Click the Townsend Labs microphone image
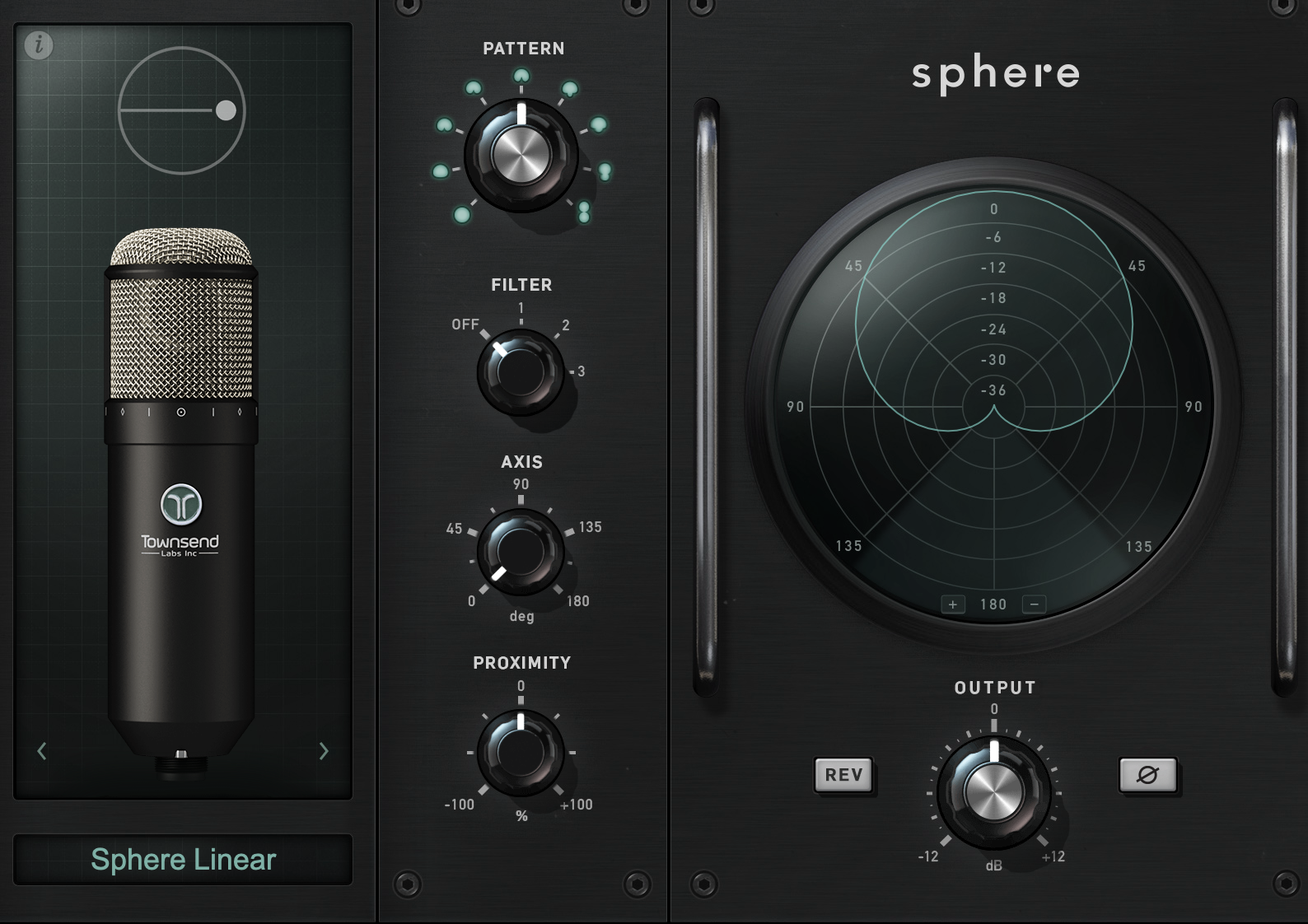Viewport: 1308px width, 924px height. pyautogui.click(x=181, y=502)
